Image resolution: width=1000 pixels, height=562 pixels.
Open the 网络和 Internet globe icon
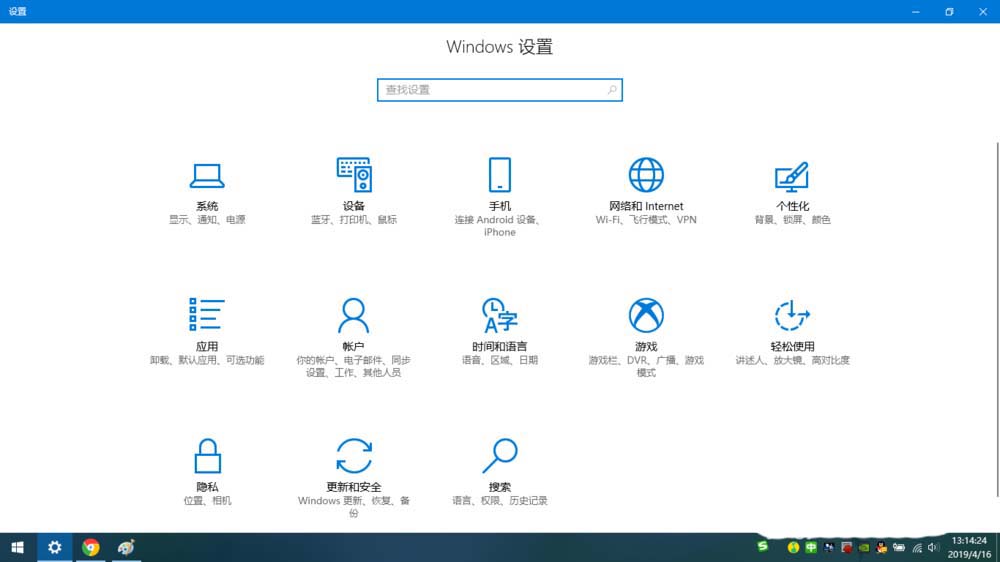(646, 175)
